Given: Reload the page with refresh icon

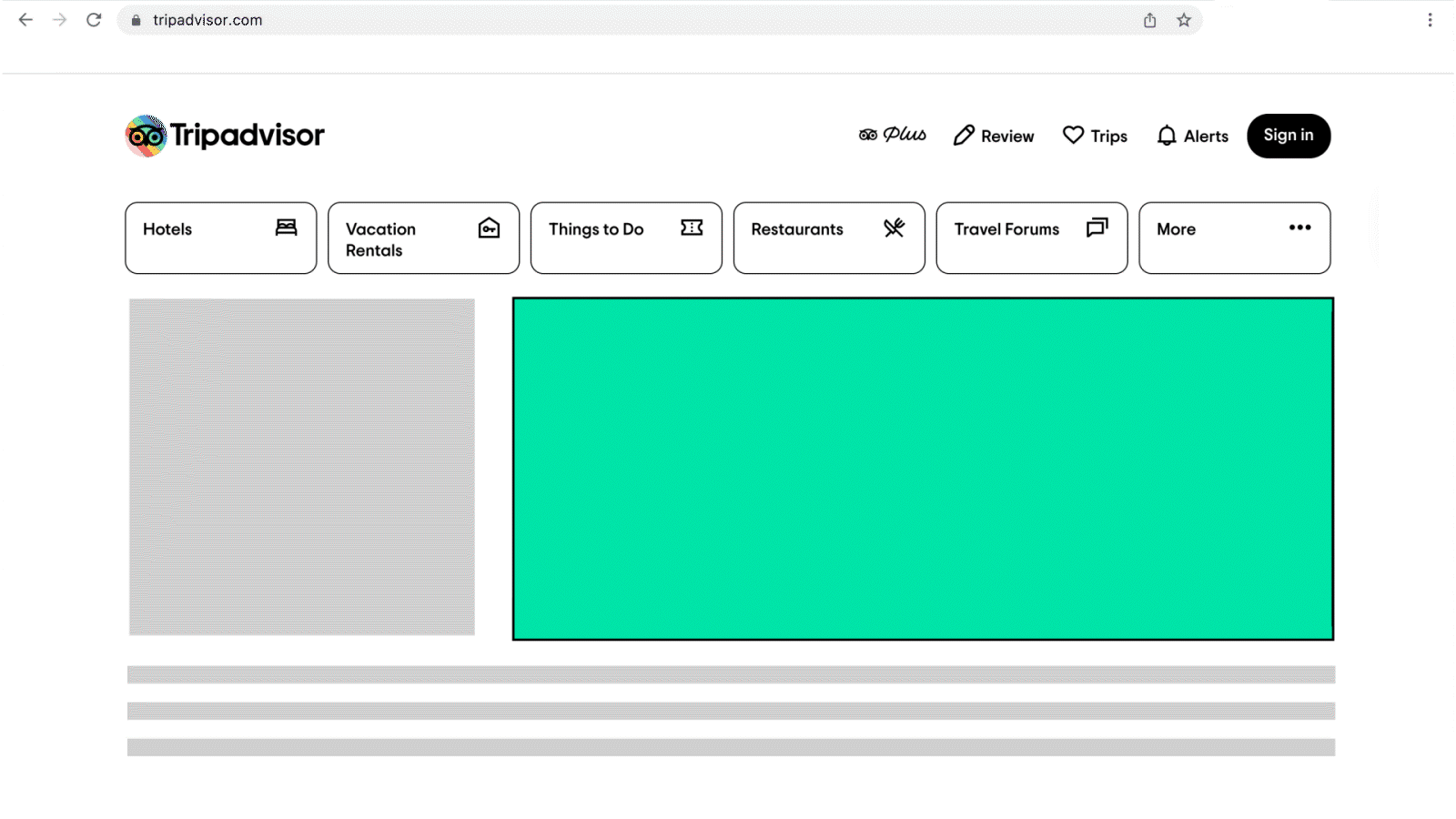Looking at the screenshot, I should click(94, 20).
